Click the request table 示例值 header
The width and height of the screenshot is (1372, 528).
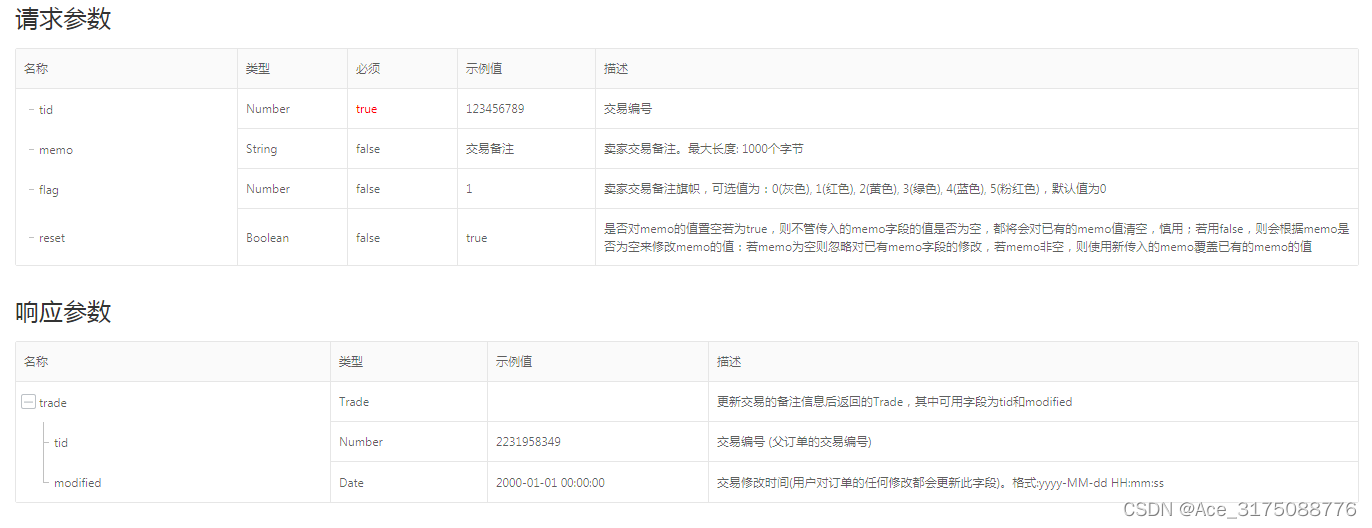[x=484, y=69]
